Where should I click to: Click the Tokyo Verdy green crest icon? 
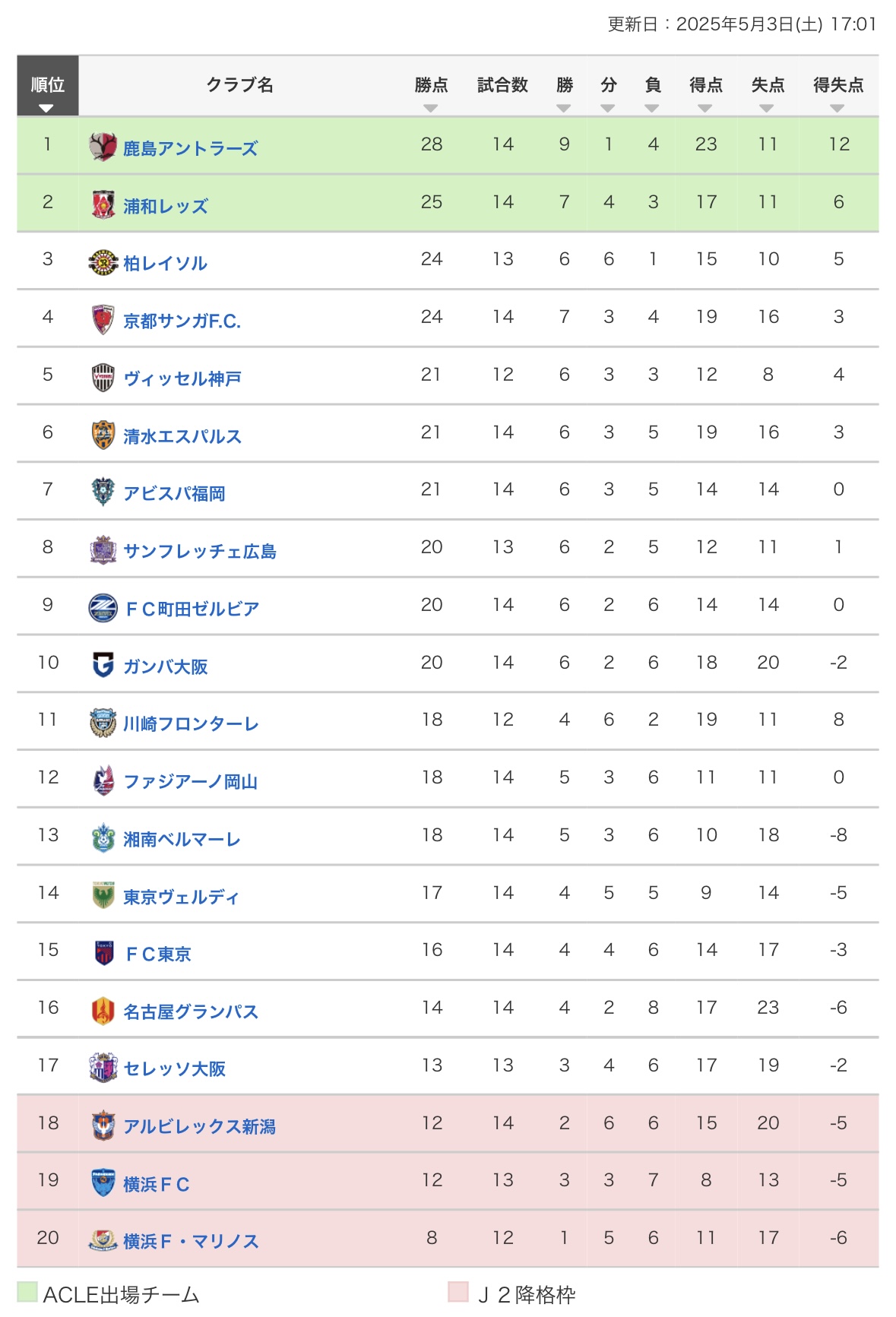coord(103,895)
